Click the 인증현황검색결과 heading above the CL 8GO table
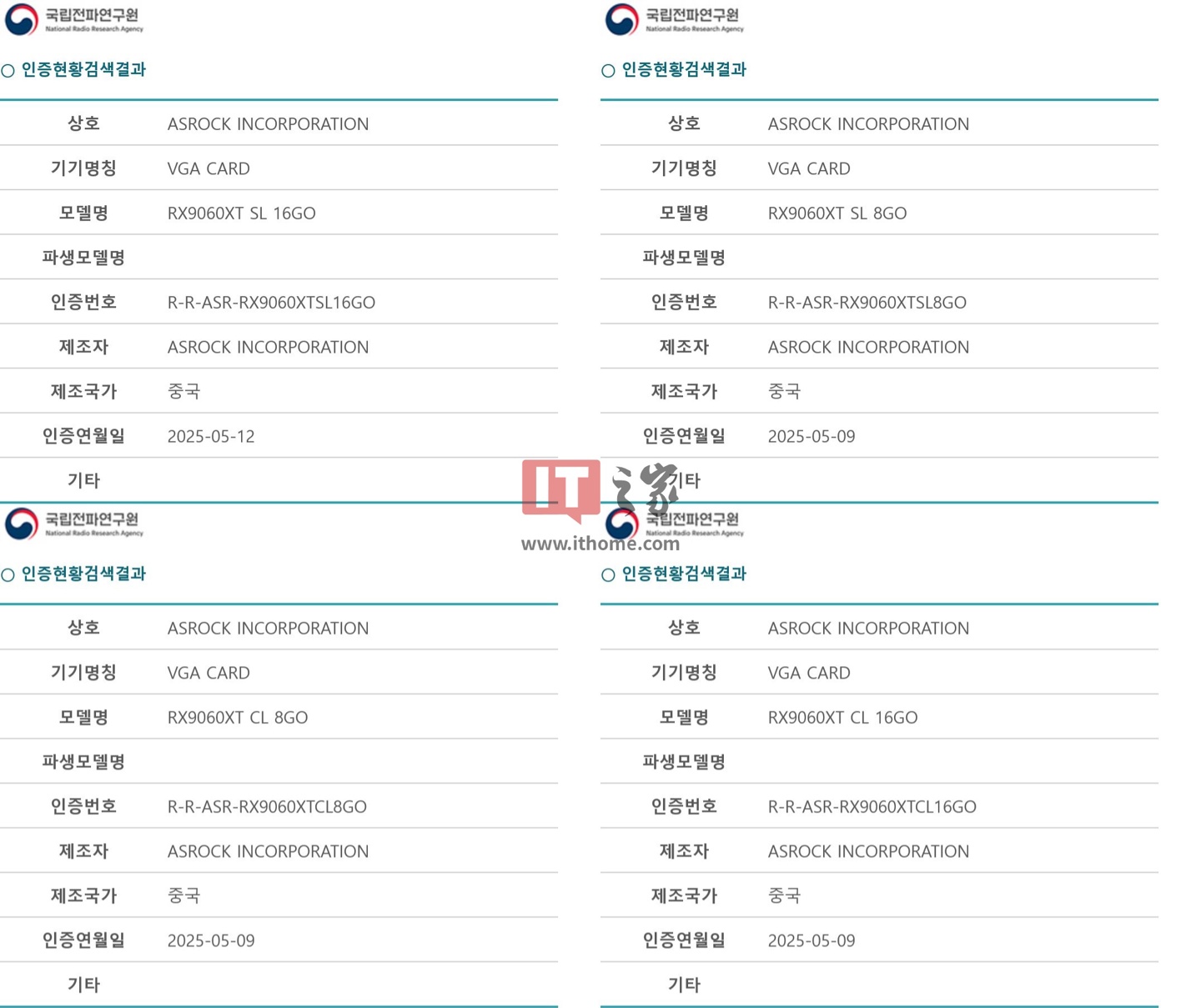 [83, 574]
